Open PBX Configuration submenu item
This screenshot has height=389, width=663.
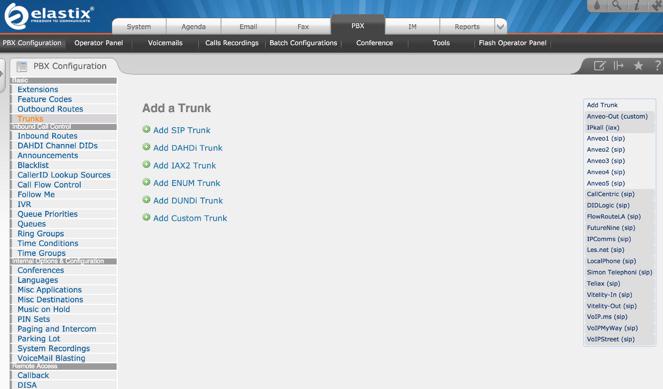point(32,43)
